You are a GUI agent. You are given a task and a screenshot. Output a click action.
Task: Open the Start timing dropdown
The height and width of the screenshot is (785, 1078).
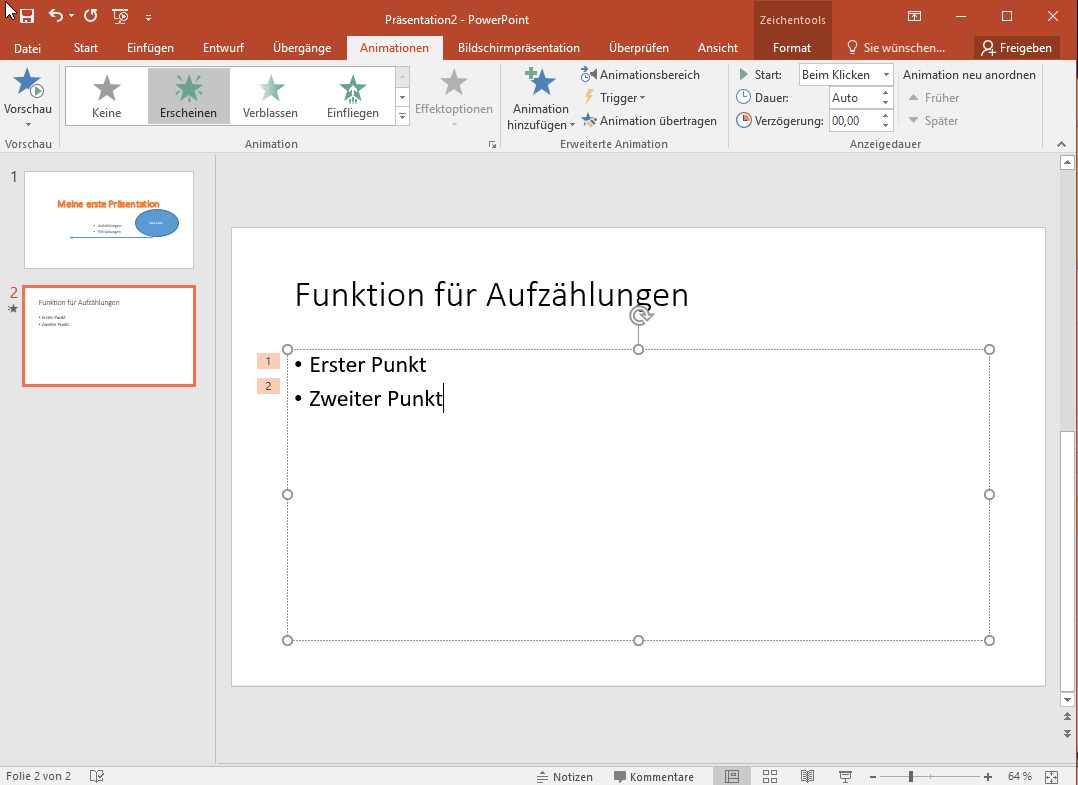point(886,75)
